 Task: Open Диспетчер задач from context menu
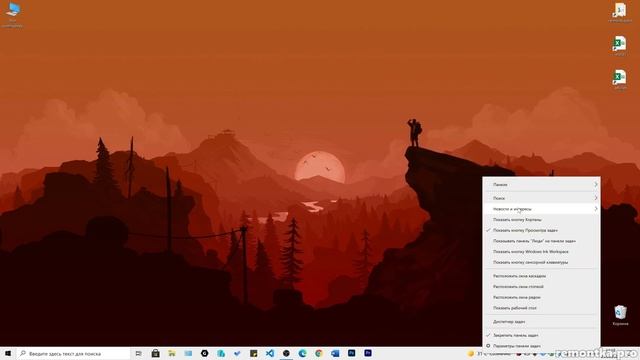[541, 322]
